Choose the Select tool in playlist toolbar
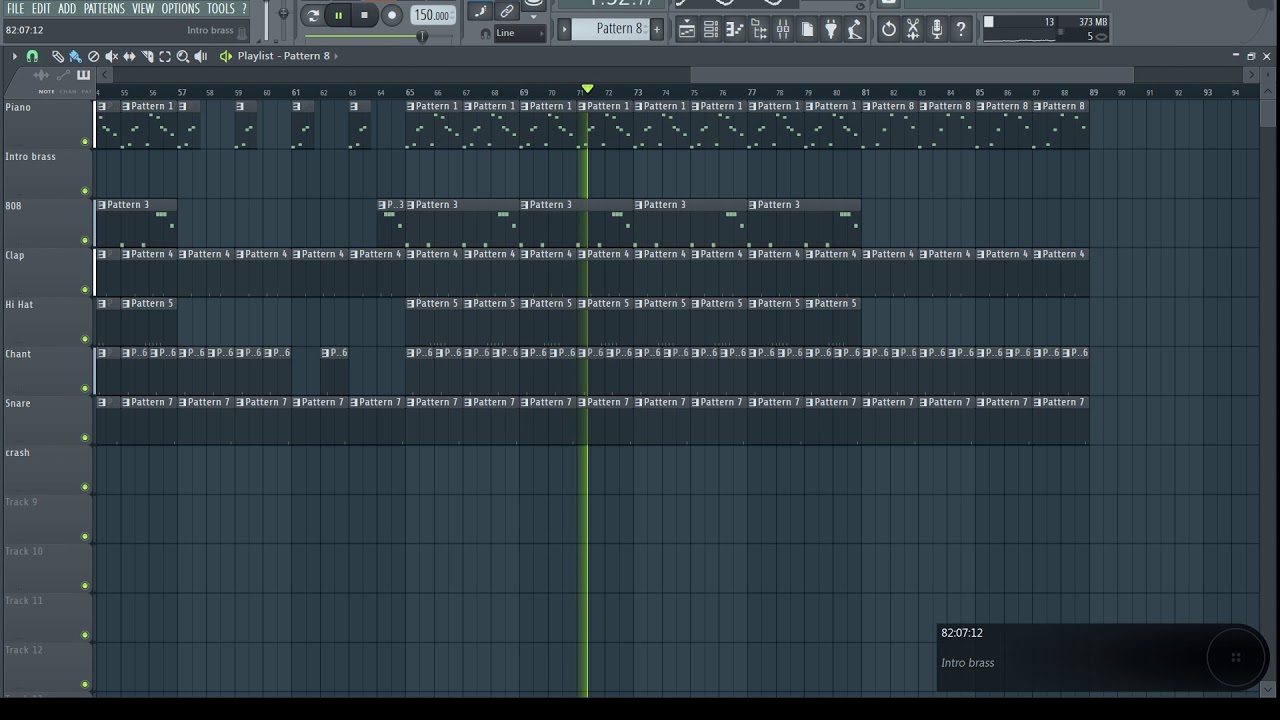This screenshot has width=1280, height=720. coord(165,56)
